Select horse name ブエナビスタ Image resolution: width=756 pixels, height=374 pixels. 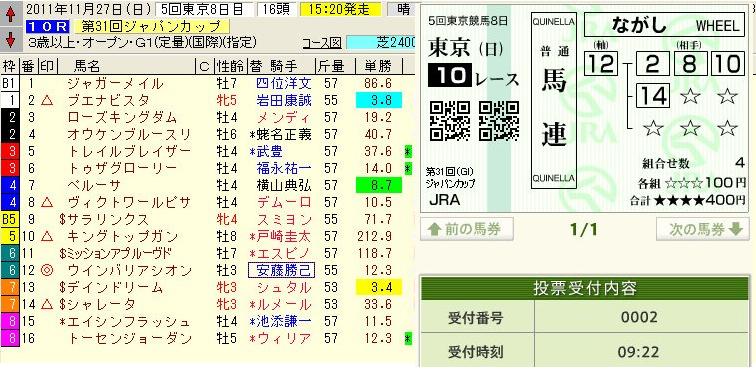click(108, 101)
